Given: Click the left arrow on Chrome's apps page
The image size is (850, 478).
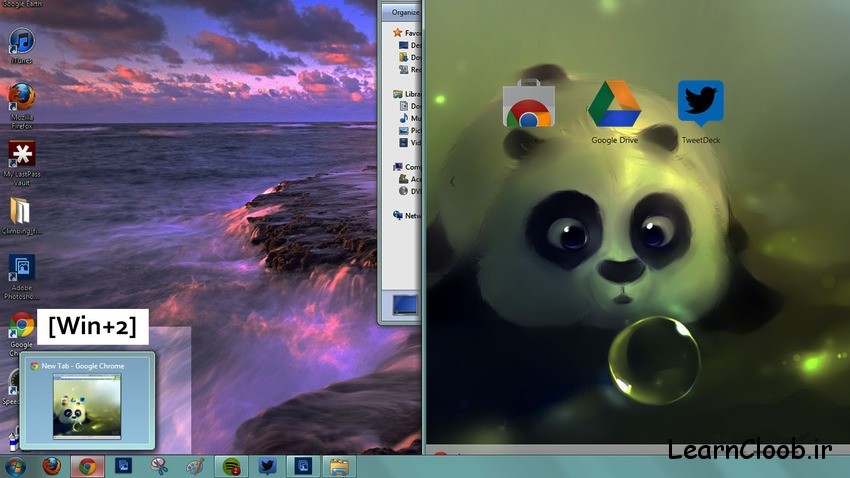Looking at the screenshot, I should [452, 182].
